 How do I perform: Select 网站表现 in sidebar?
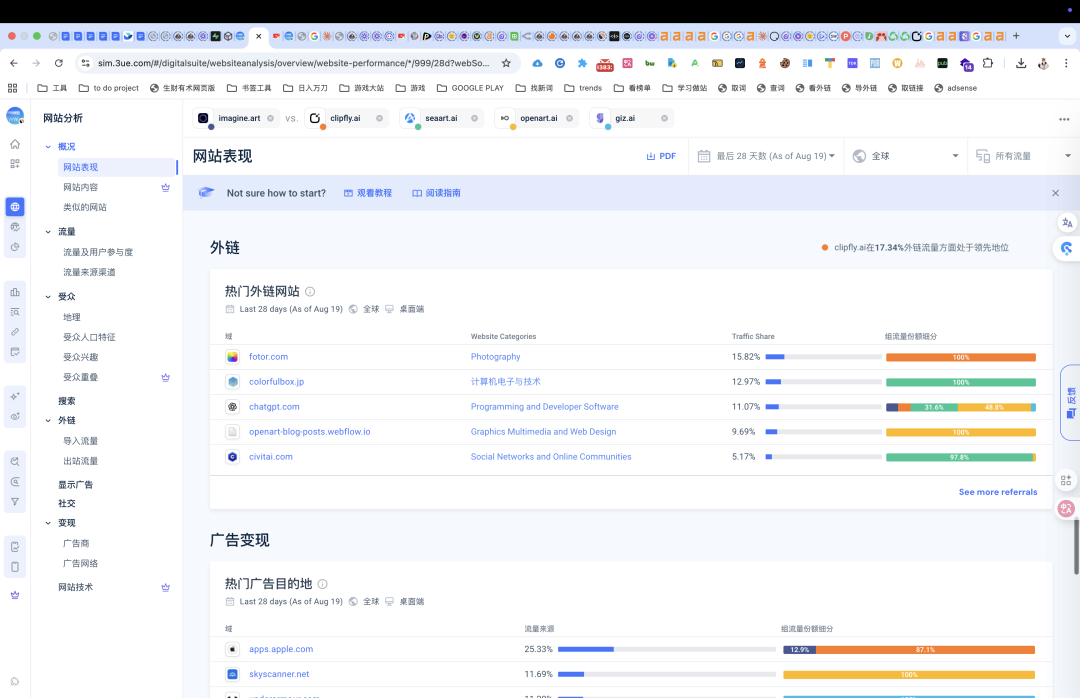click(x=117, y=167)
